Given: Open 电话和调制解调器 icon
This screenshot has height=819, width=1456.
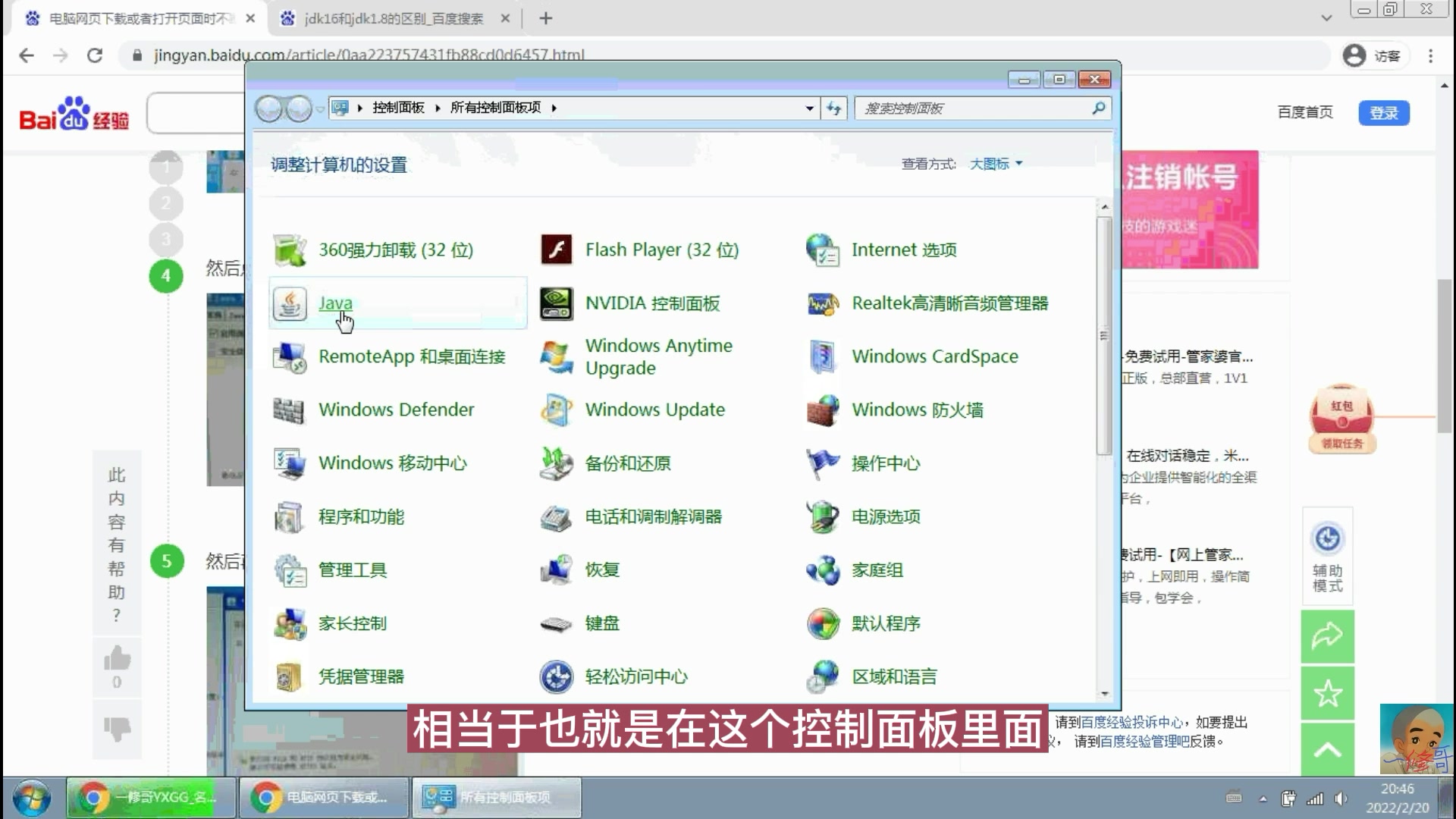Looking at the screenshot, I should [556, 517].
